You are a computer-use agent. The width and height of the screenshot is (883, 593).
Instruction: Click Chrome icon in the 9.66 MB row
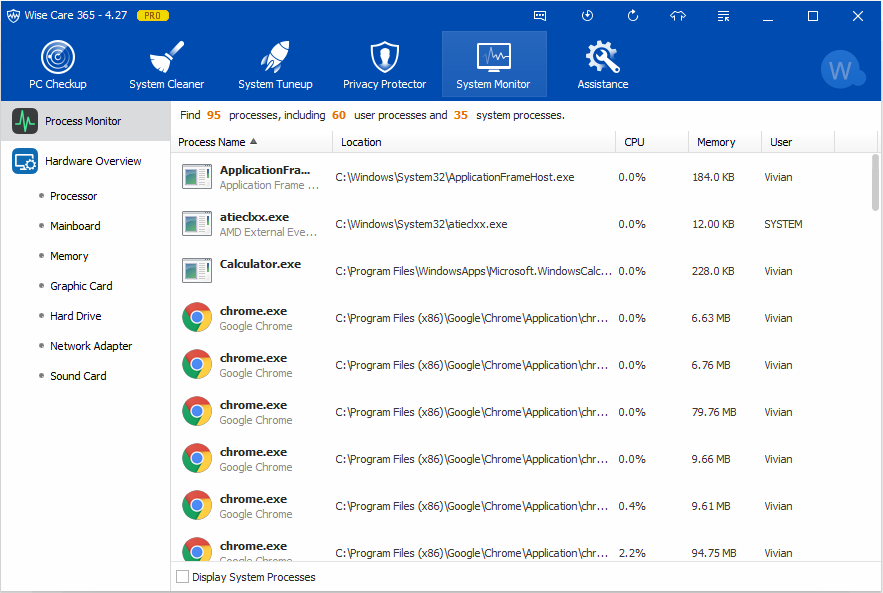click(197, 458)
